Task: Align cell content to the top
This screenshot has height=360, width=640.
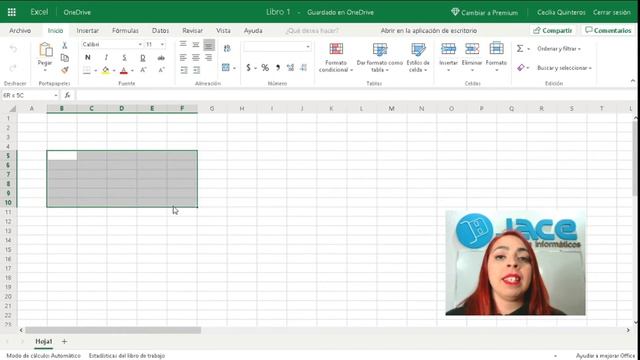Action: click(x=183, y=44)
